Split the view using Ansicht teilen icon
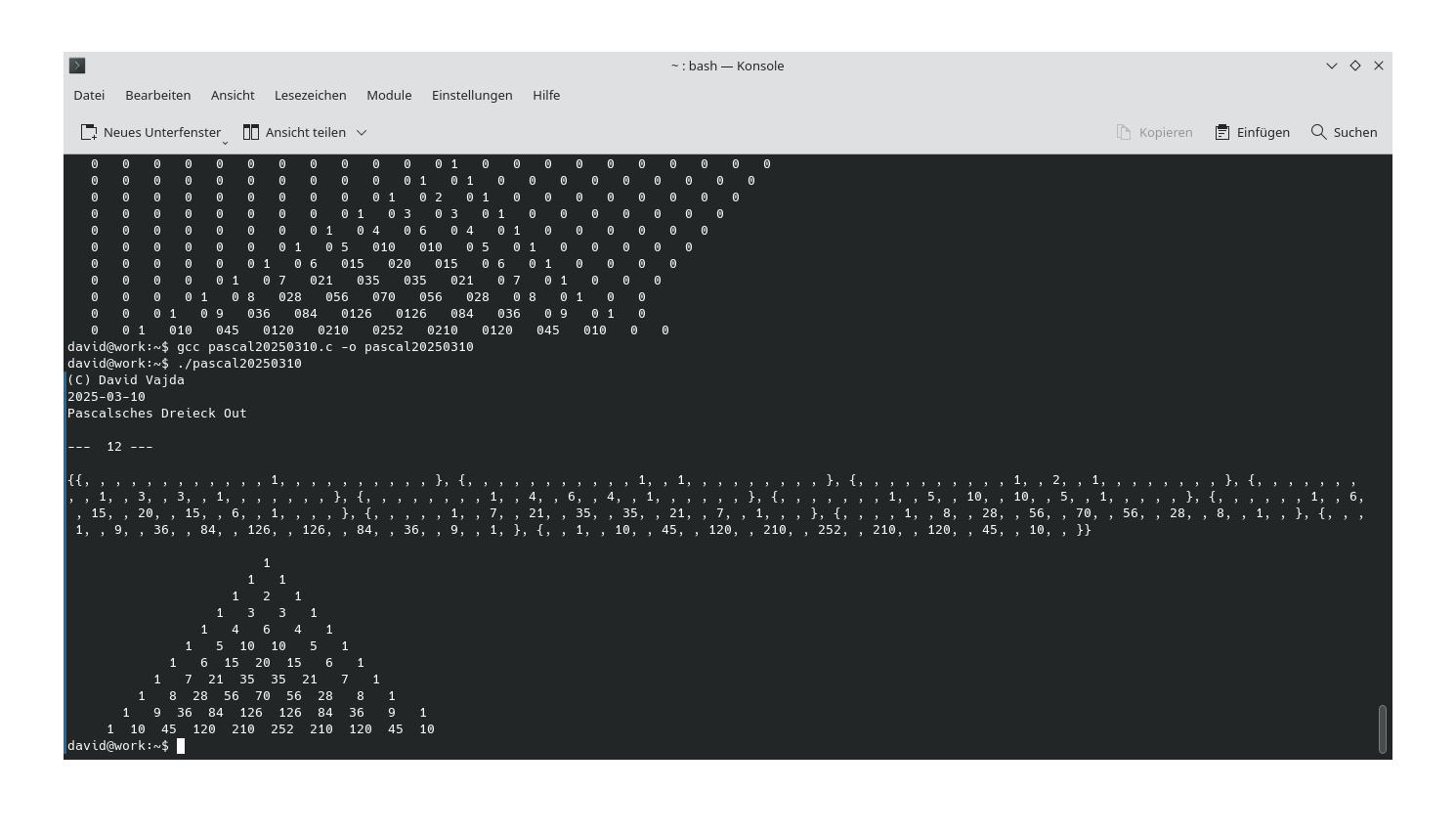1456x835 pixels. (x=251, y=131)
